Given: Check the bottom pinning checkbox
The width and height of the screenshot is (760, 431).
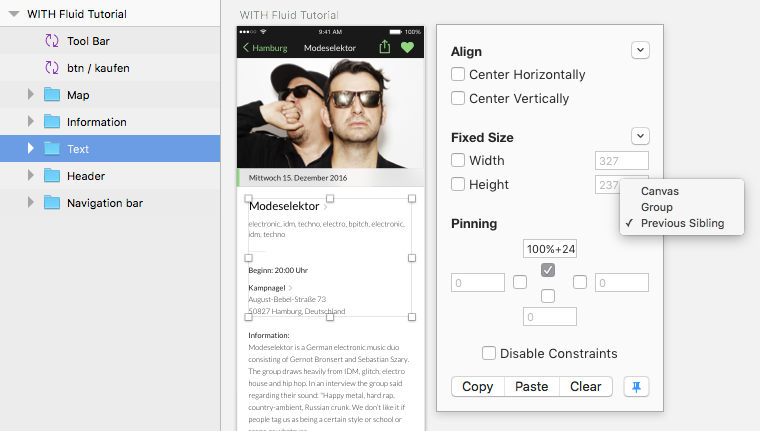Looking at the screenshot, I should point(548,296).
